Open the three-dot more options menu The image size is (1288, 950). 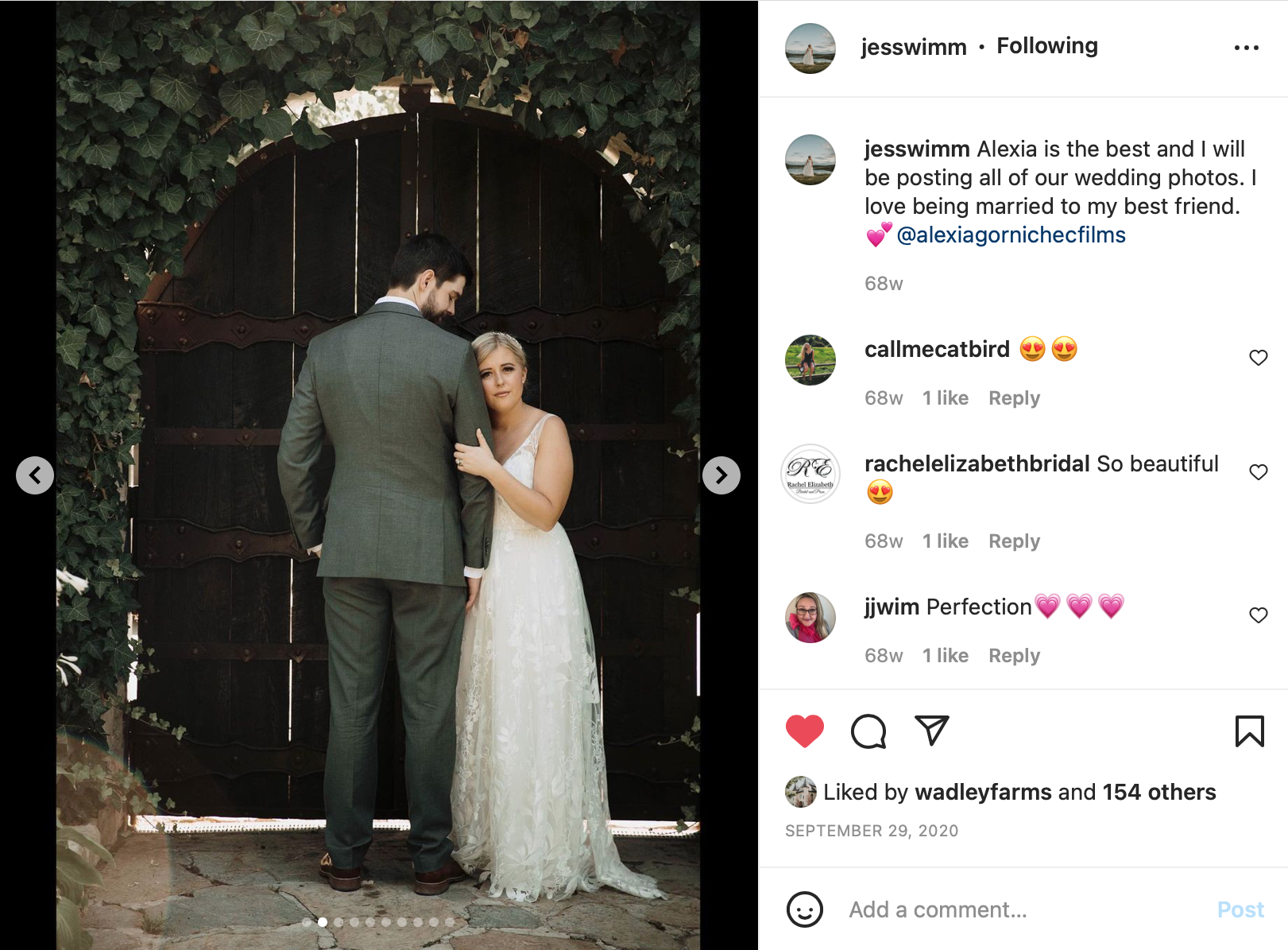[1246, 48]
